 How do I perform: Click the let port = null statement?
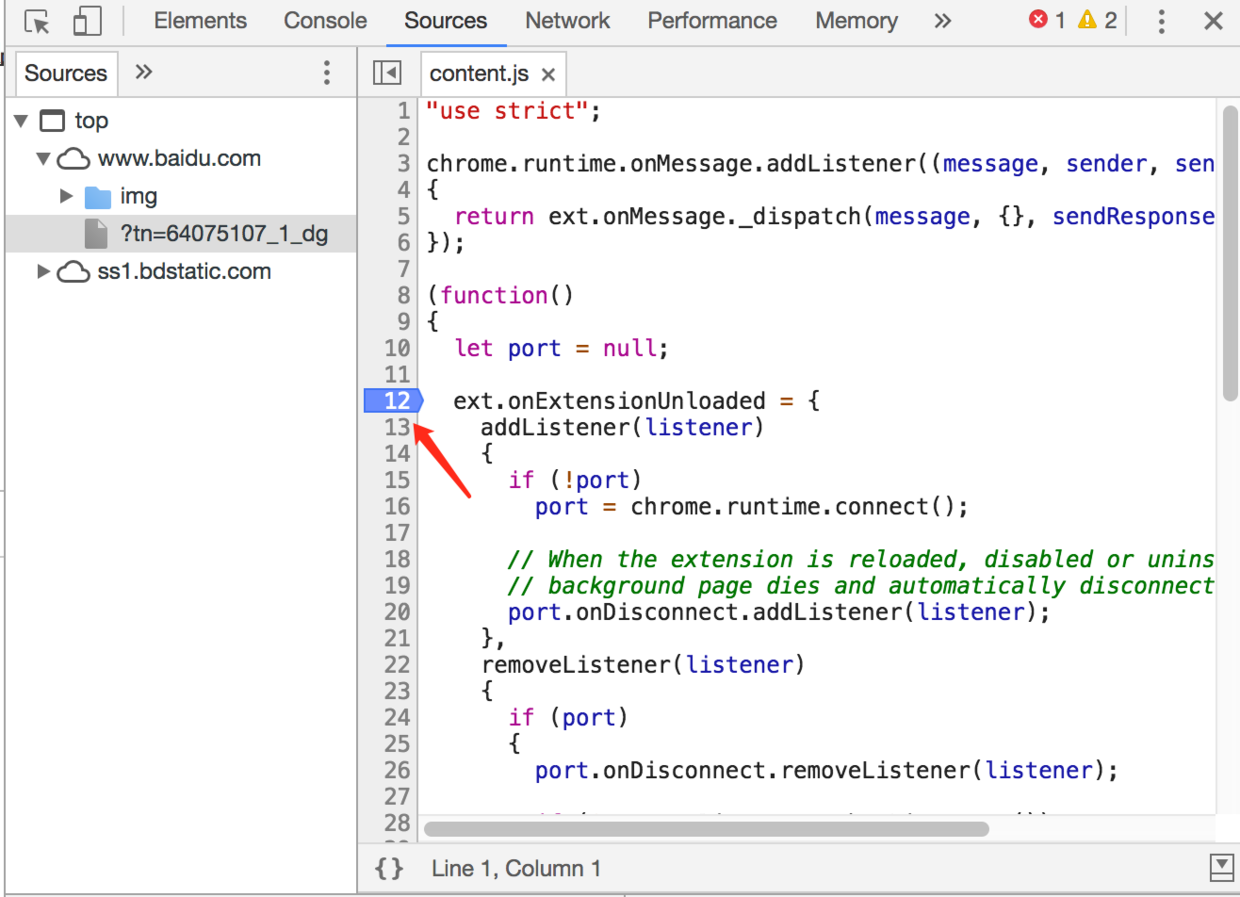561,348
